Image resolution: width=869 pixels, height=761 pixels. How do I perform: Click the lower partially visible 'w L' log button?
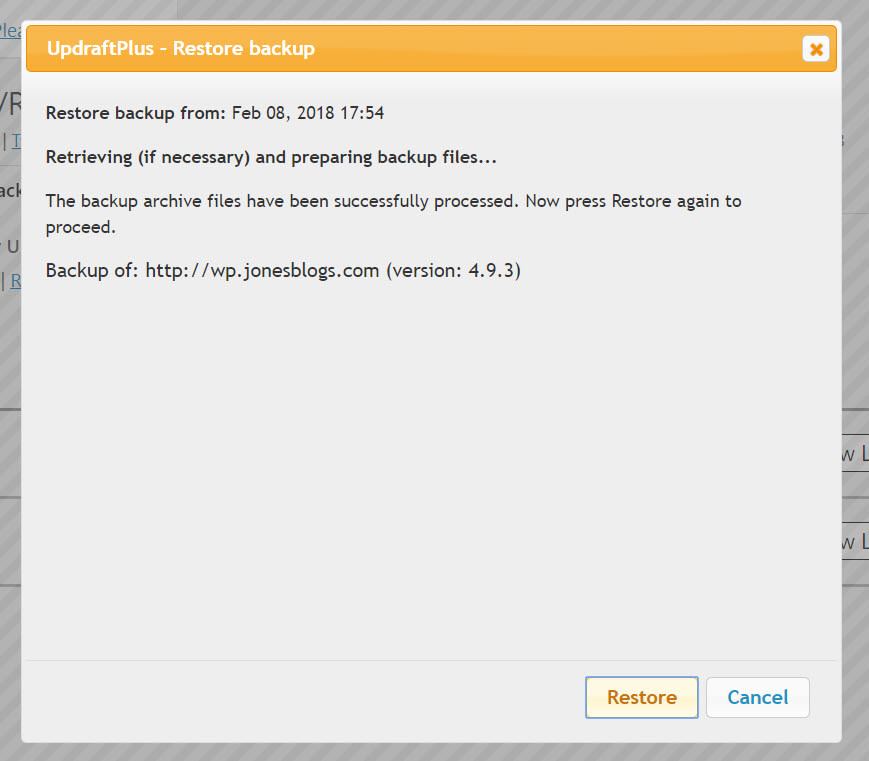(855, 541)
